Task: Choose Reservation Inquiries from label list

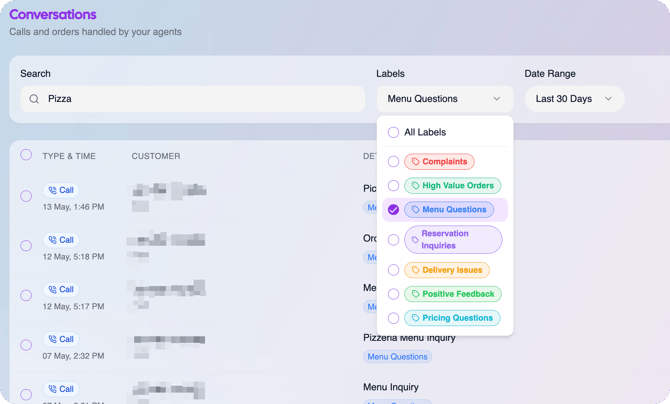Action: 453,239
